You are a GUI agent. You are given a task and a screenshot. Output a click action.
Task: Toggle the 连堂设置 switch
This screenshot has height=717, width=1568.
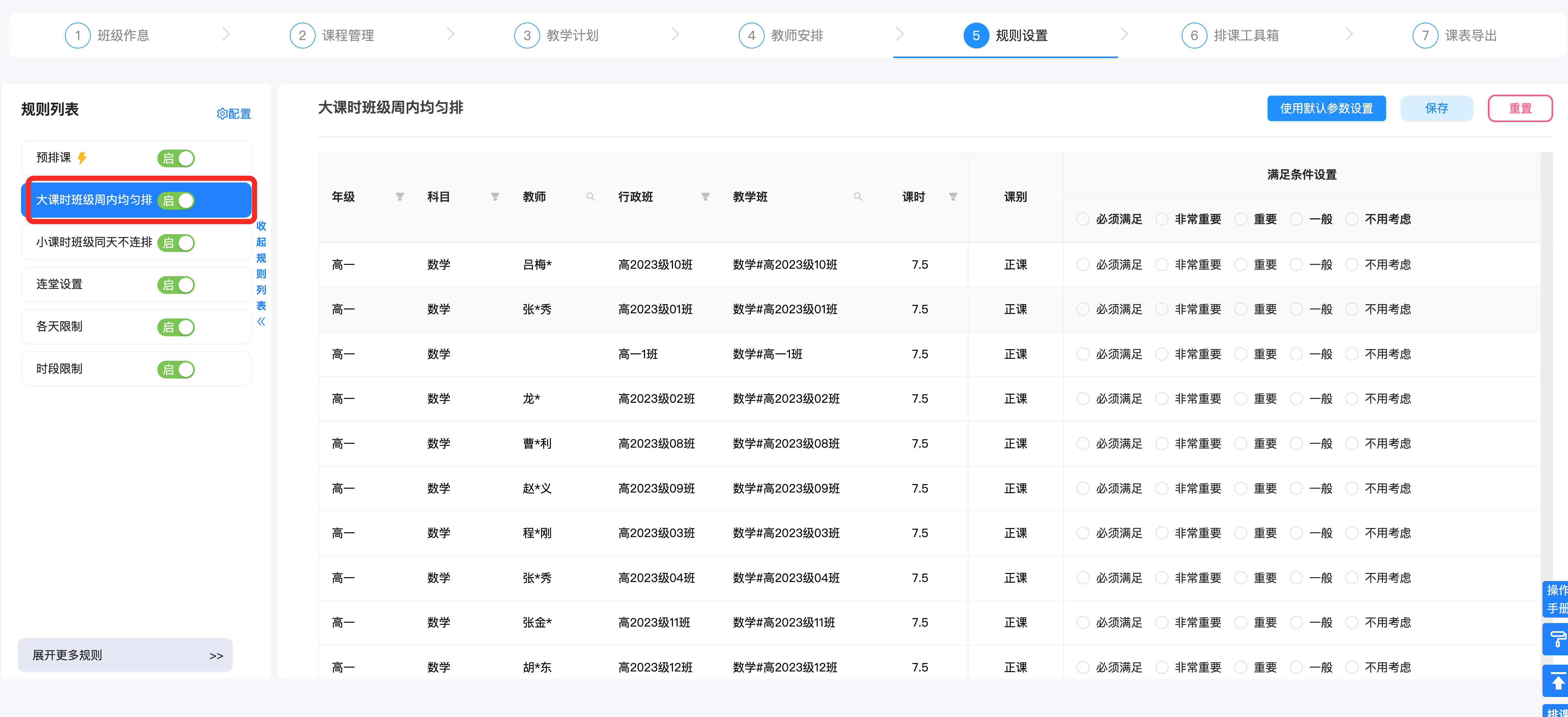tap(176, 285)
